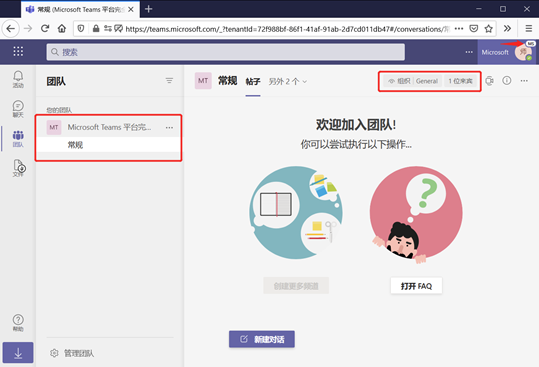539x367 pixels.
Task: Go to browser home page icon
Action: [x=62, y=29]
